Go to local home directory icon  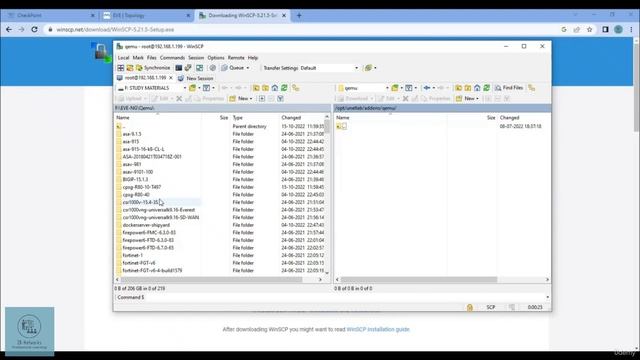[275, 88]
